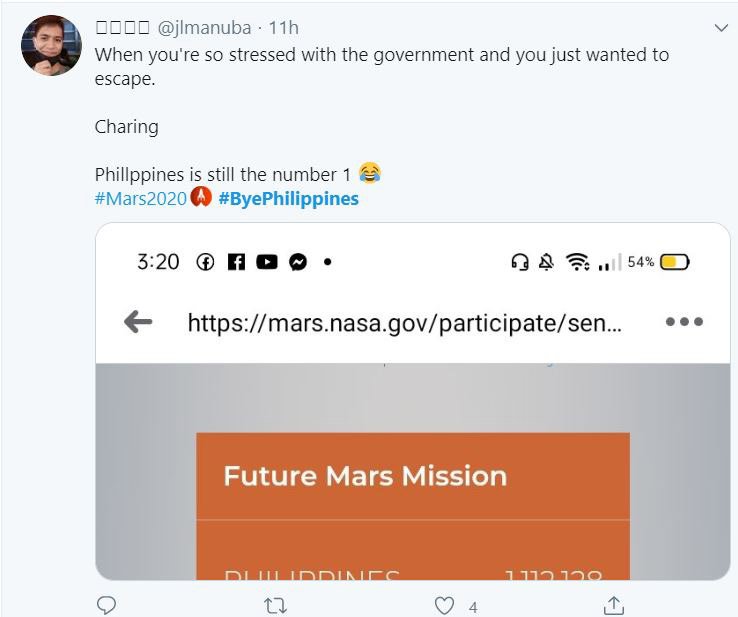Image resolution: width=738 pixels, height=617 pixels.
Task: Click the YouTube icon in phone status bar
Action: 266,262
